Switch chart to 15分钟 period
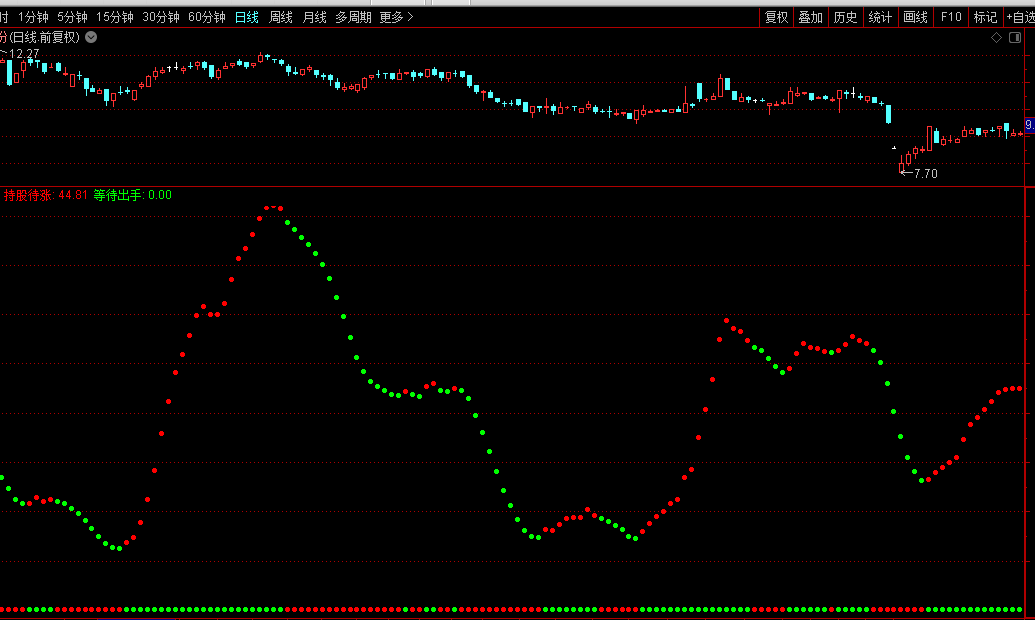This screenshot has height=620, width=1035. [115, 17]
